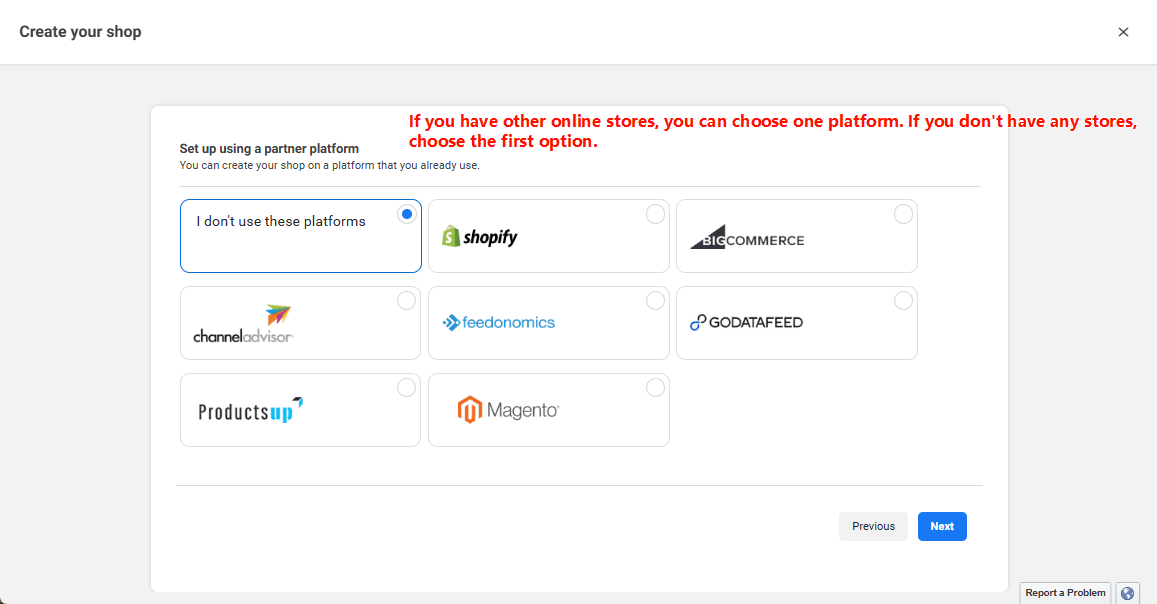
Task: Click the globe language icon
Action: [1128, 593]
